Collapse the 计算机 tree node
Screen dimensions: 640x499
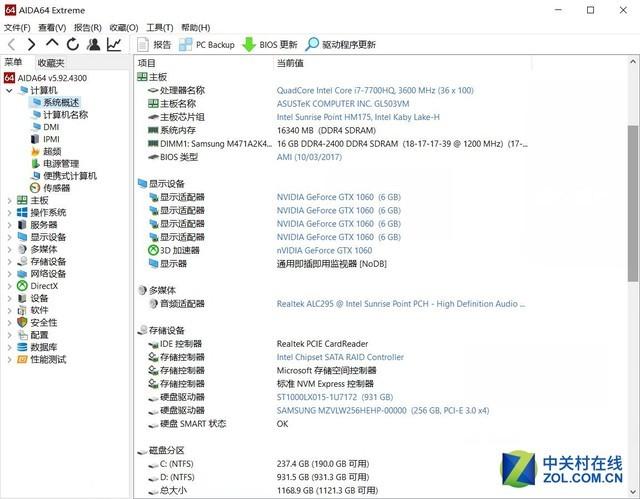(9, 91)
